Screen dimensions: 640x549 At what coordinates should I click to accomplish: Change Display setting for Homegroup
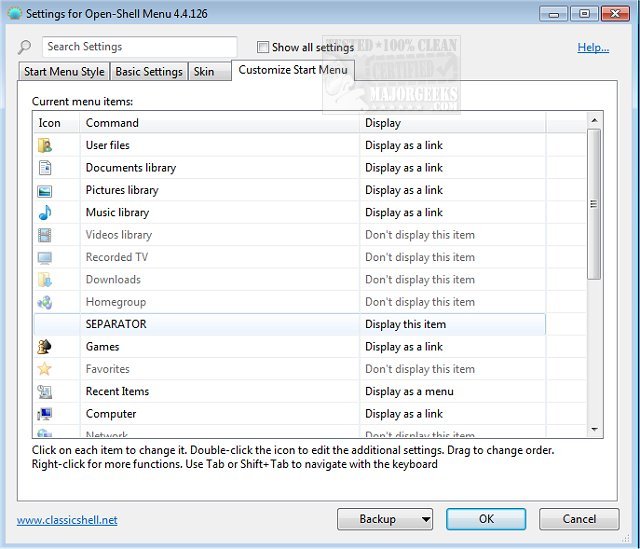pos(420,302)
